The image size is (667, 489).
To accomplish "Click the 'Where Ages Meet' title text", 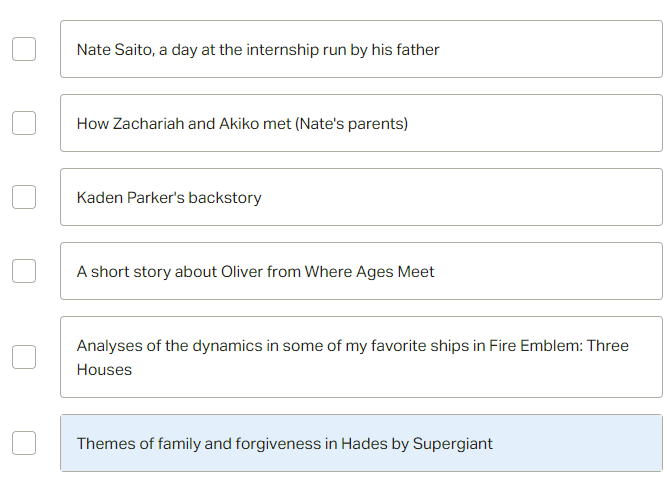I will (369, 272).
